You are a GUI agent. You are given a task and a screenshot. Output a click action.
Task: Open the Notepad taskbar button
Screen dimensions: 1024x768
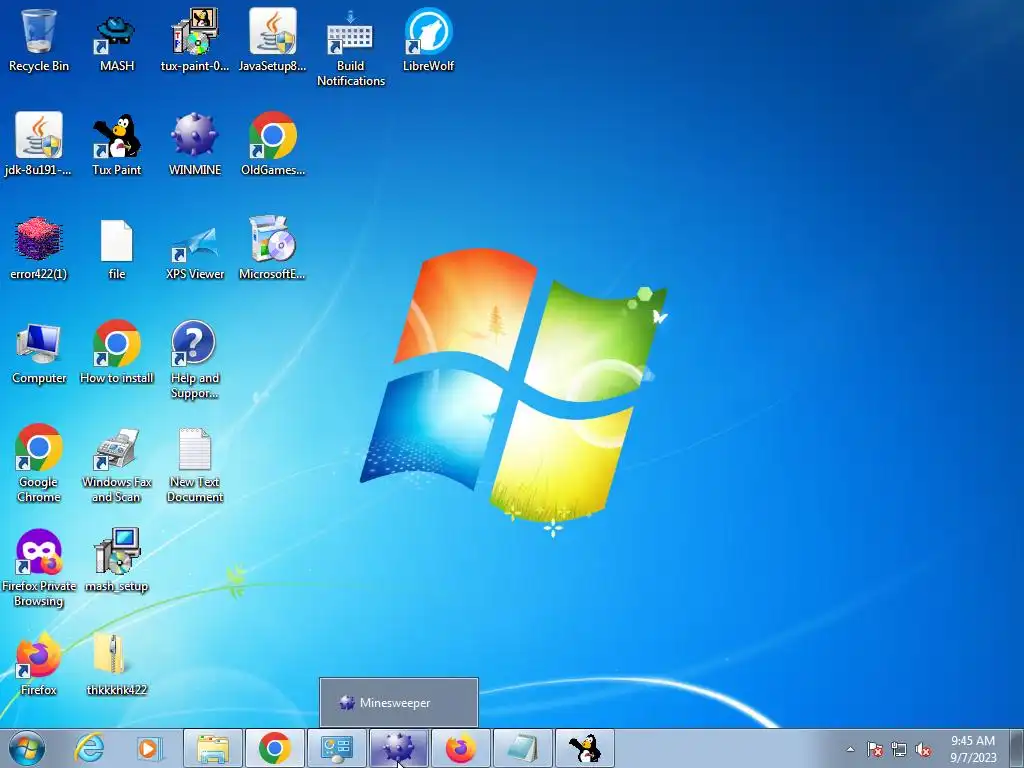tap(522, 748)
